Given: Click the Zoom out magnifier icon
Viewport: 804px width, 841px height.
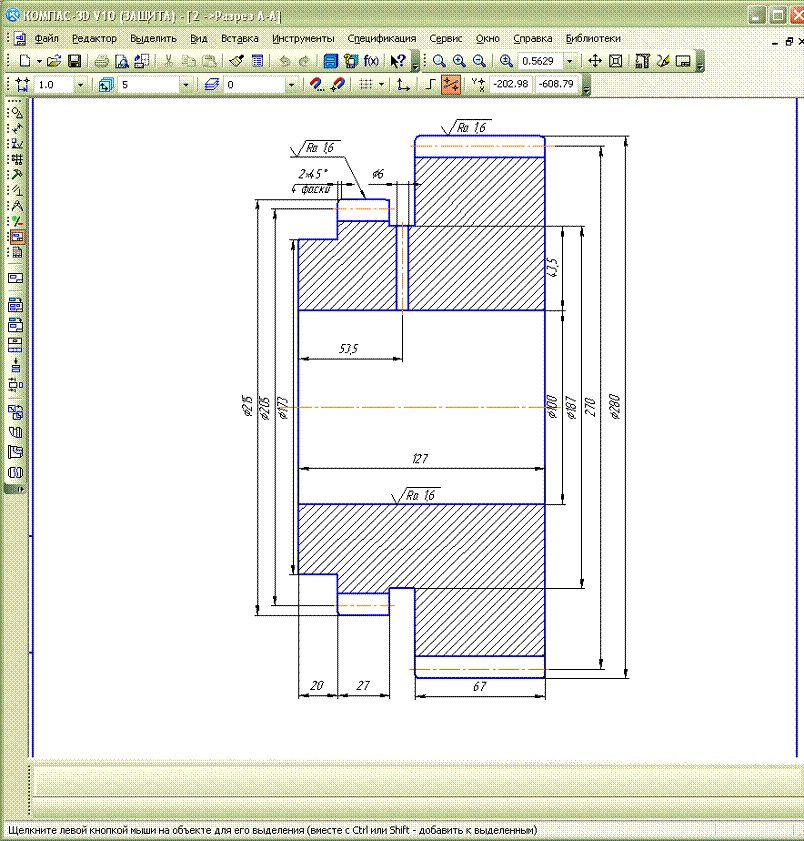Looking at the screenshot, I should pyautogui.click(x=479, y=61).
